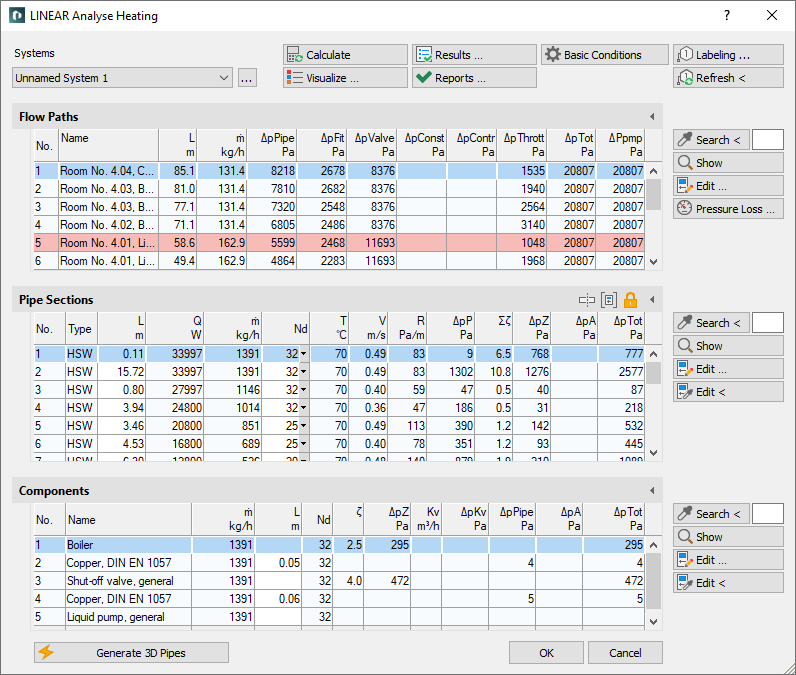
Task: Click Search < in Components
Action: click(711, 514)
